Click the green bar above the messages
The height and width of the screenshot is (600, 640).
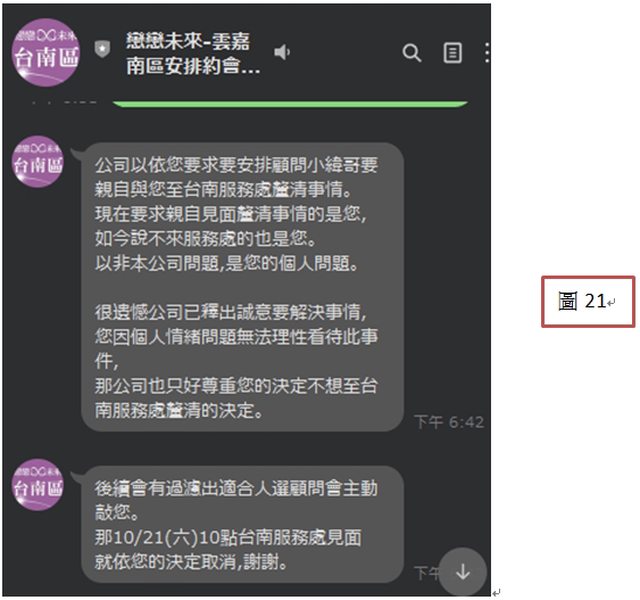[290, 104]
